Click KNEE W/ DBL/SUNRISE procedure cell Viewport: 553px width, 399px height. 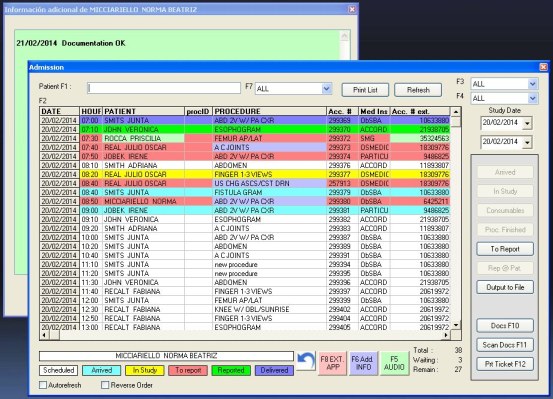269,309
